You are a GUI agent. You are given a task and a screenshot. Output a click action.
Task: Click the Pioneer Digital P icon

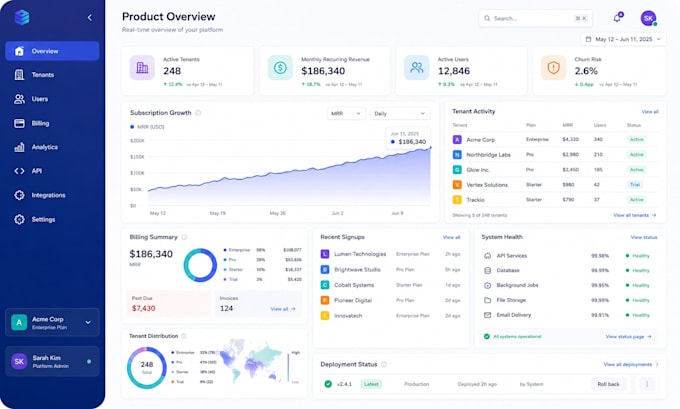325,300
